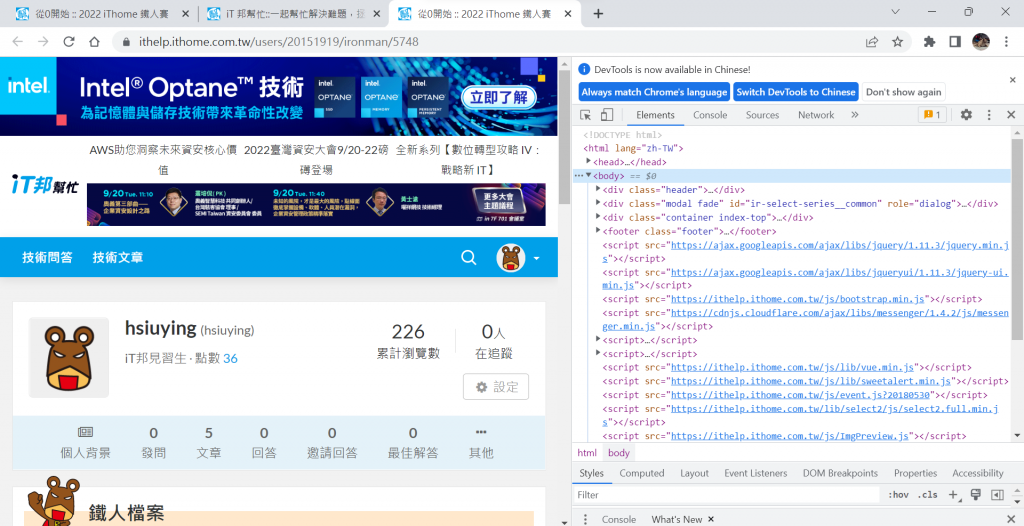
Task: Open the Layout tab
Action: pyautogui.click(x=694, y=473)
